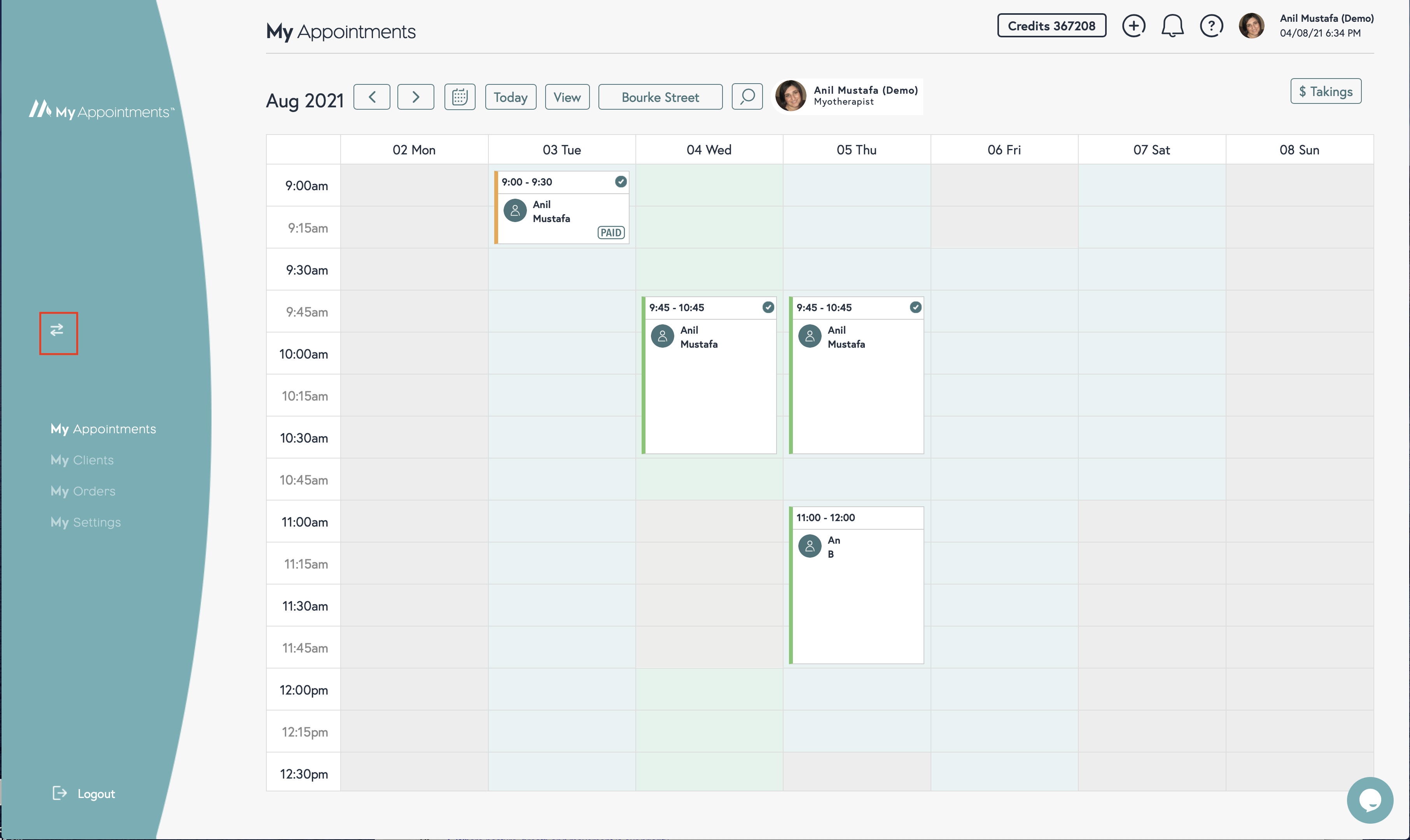Toggle checkmark on Thursday 9:45 appointment
Screen dimensions: 1410x840
(x=915, y=307)
